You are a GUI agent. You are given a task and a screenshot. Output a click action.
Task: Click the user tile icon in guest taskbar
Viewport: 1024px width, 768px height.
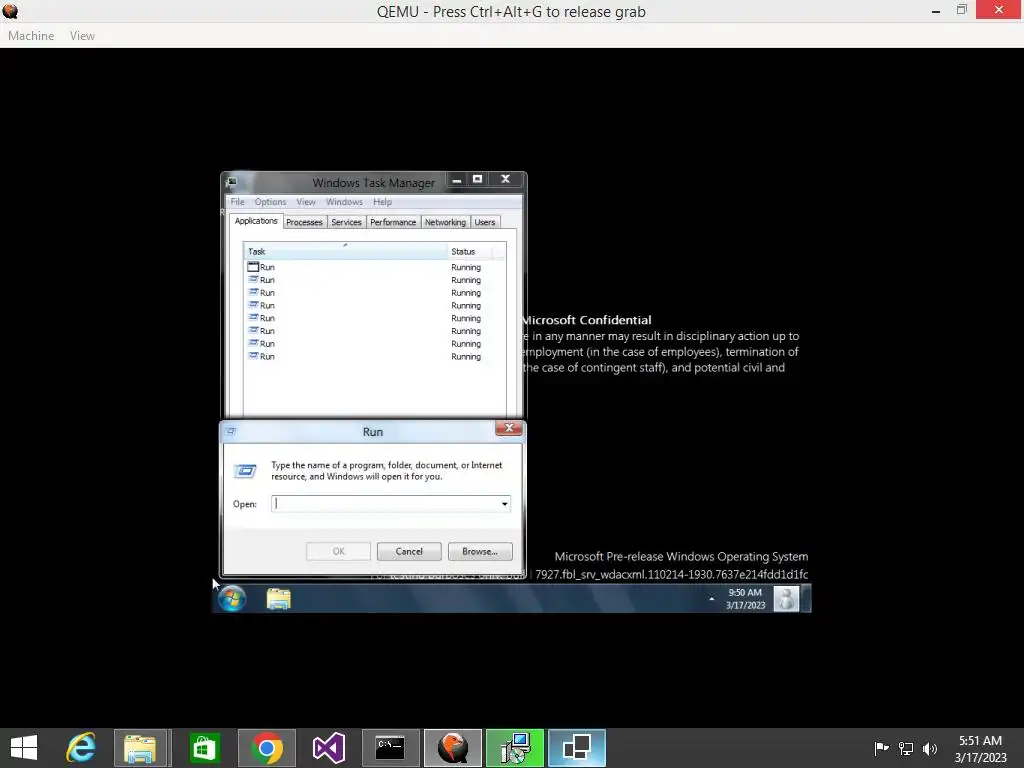(786, 598)
